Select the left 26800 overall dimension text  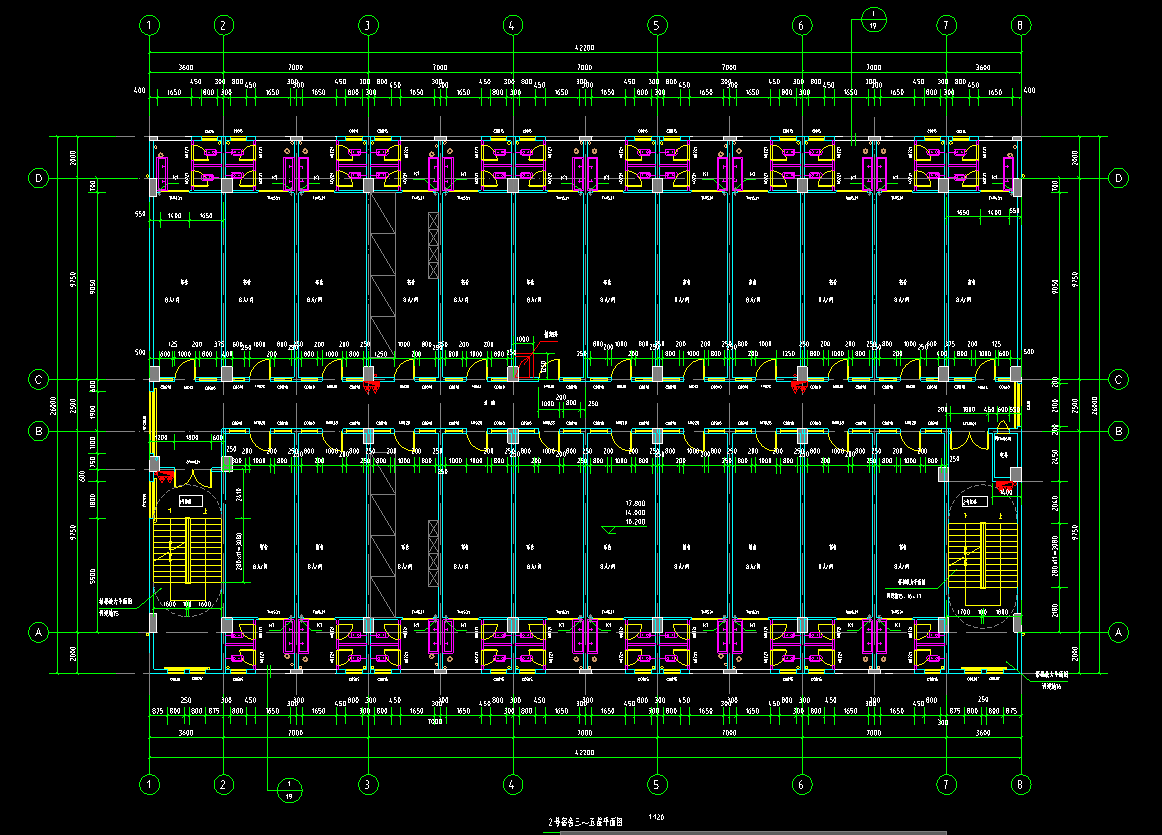click(x=55, y=403)
